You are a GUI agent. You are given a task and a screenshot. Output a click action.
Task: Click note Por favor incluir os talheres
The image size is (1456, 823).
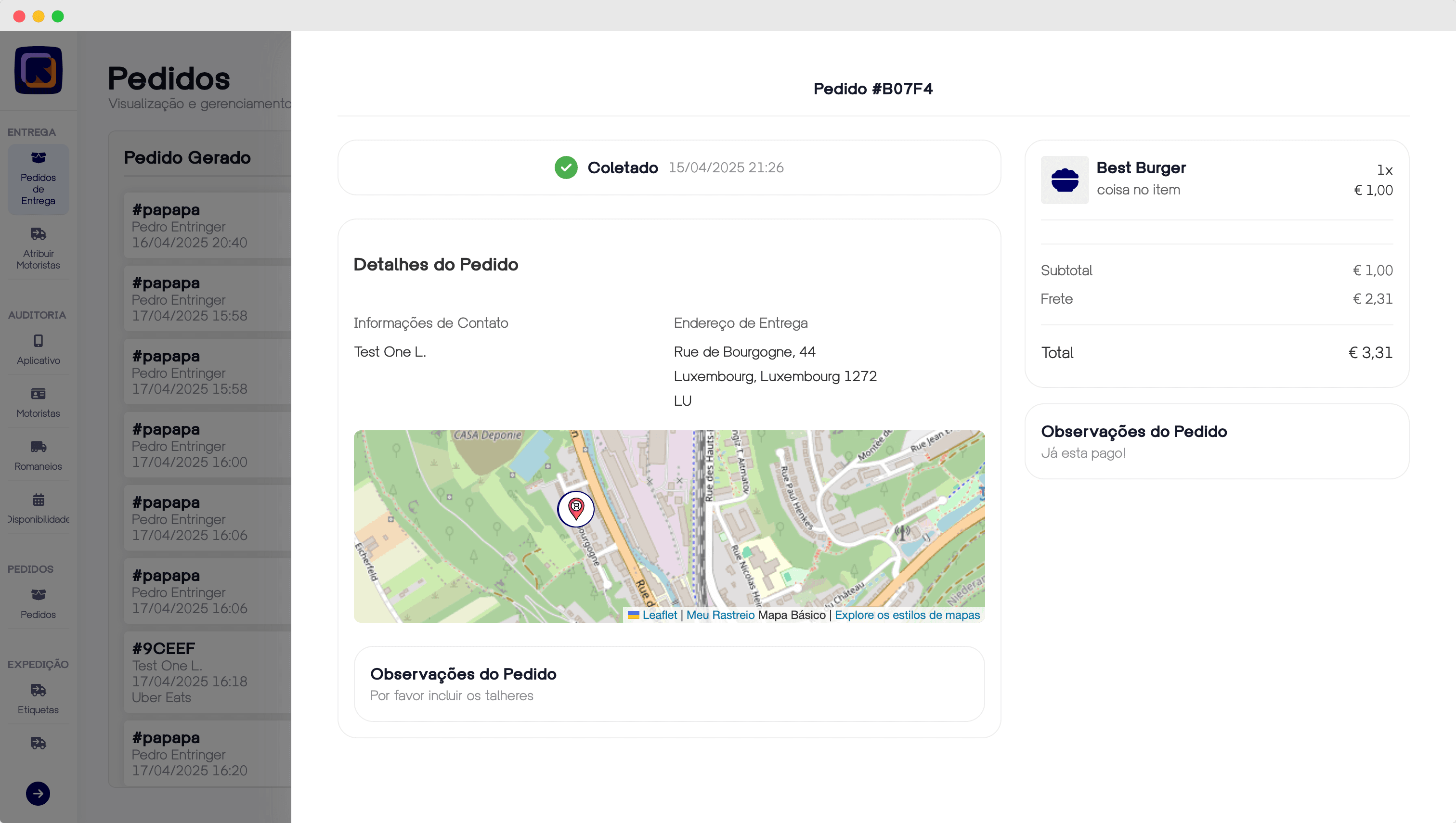(451, 696)
